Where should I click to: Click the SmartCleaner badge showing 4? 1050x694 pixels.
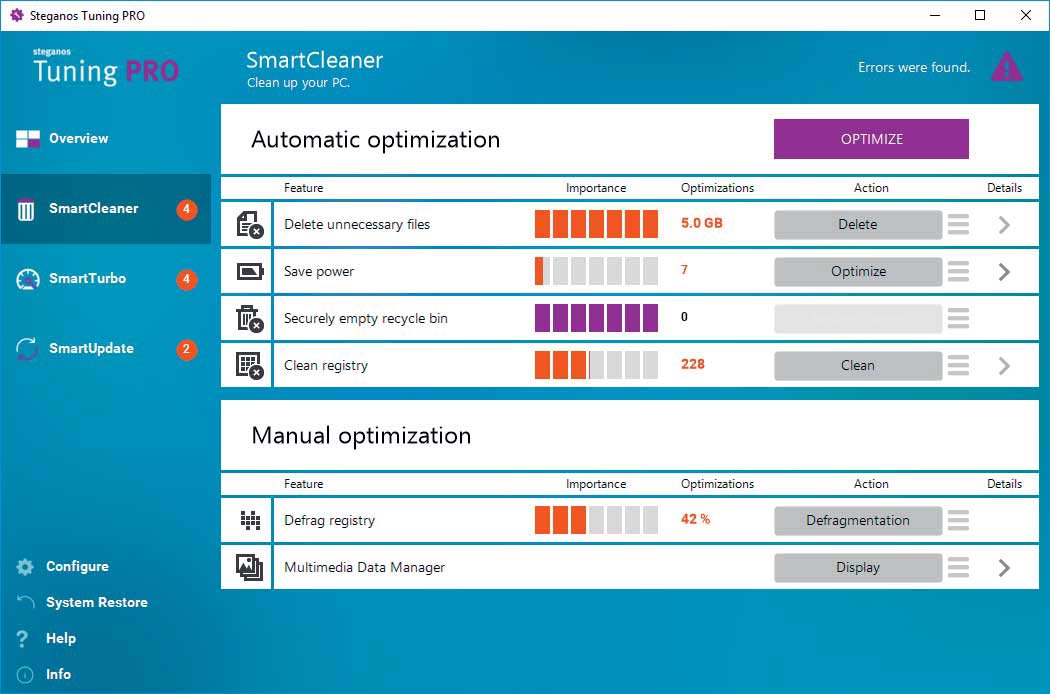(x=187, y=210)
